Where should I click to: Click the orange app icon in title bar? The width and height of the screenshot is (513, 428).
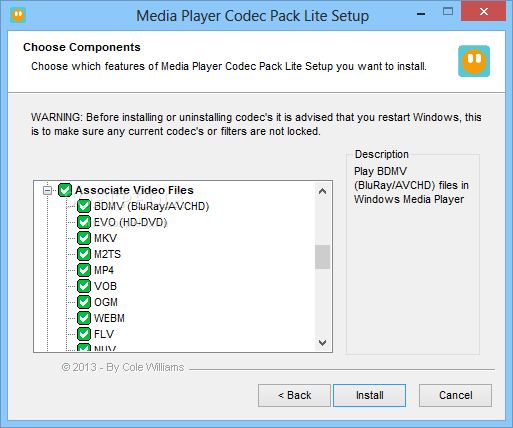coord(18,15)
